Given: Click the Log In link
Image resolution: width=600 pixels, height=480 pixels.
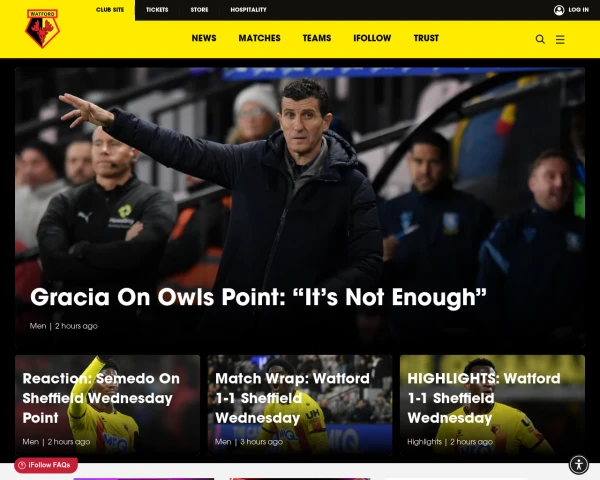Looking at the screenshot, I should (578, 10).
